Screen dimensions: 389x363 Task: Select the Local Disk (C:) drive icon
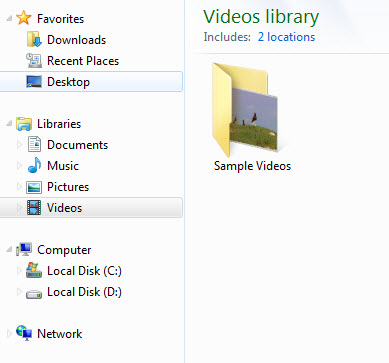coord(34,270)
